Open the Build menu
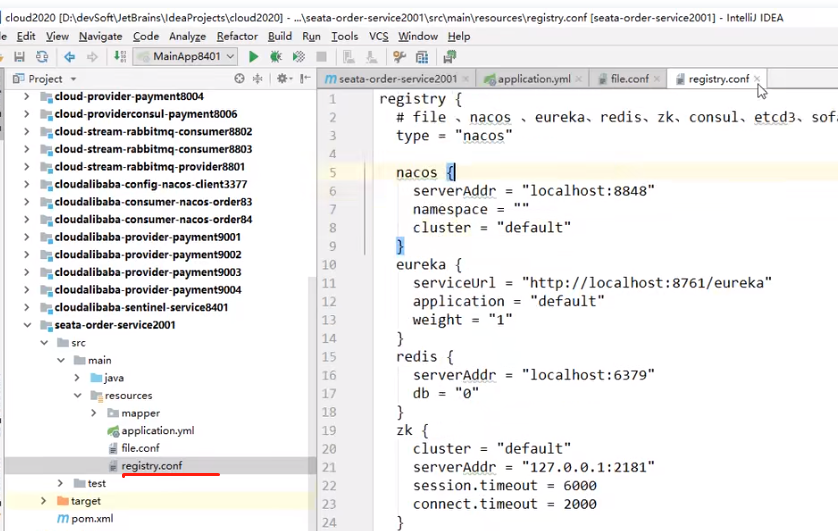838x531 pixels. point(280,36)
